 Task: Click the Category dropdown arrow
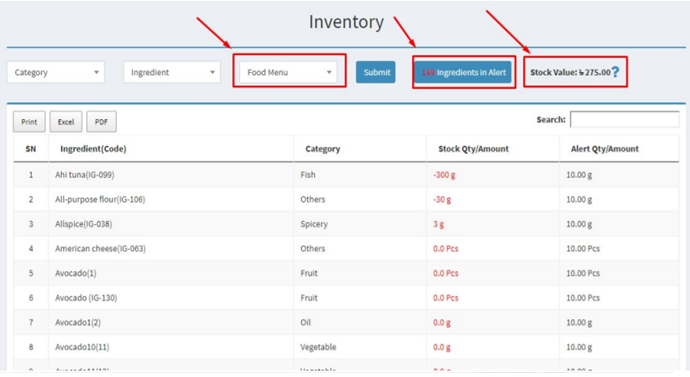click(x=96, y=72)
